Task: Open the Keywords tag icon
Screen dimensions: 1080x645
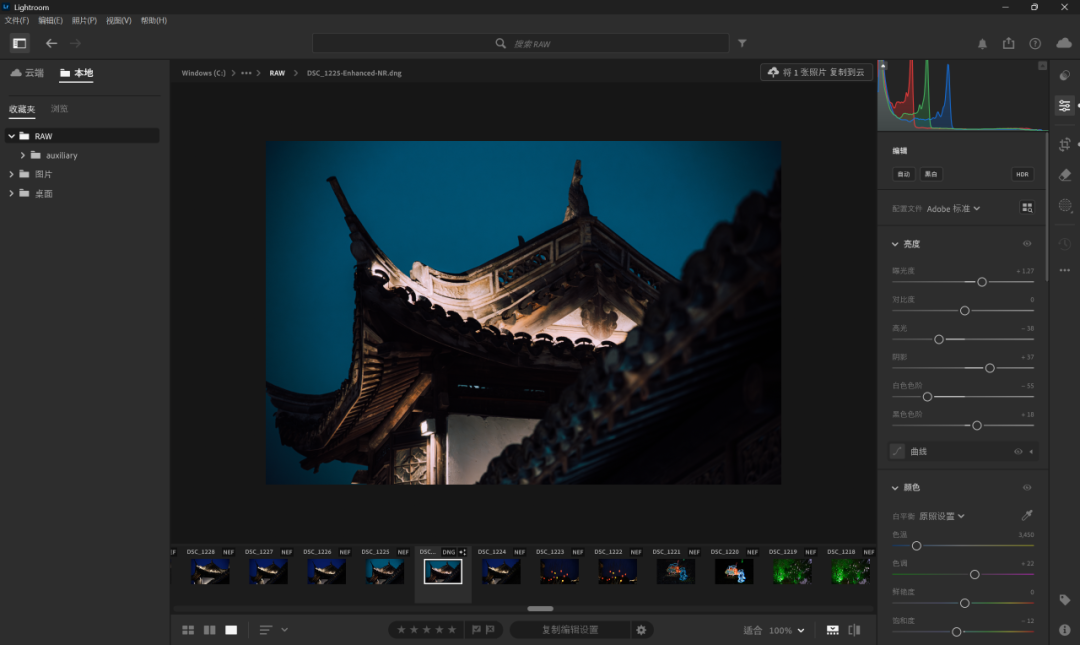Action: 1064,600
